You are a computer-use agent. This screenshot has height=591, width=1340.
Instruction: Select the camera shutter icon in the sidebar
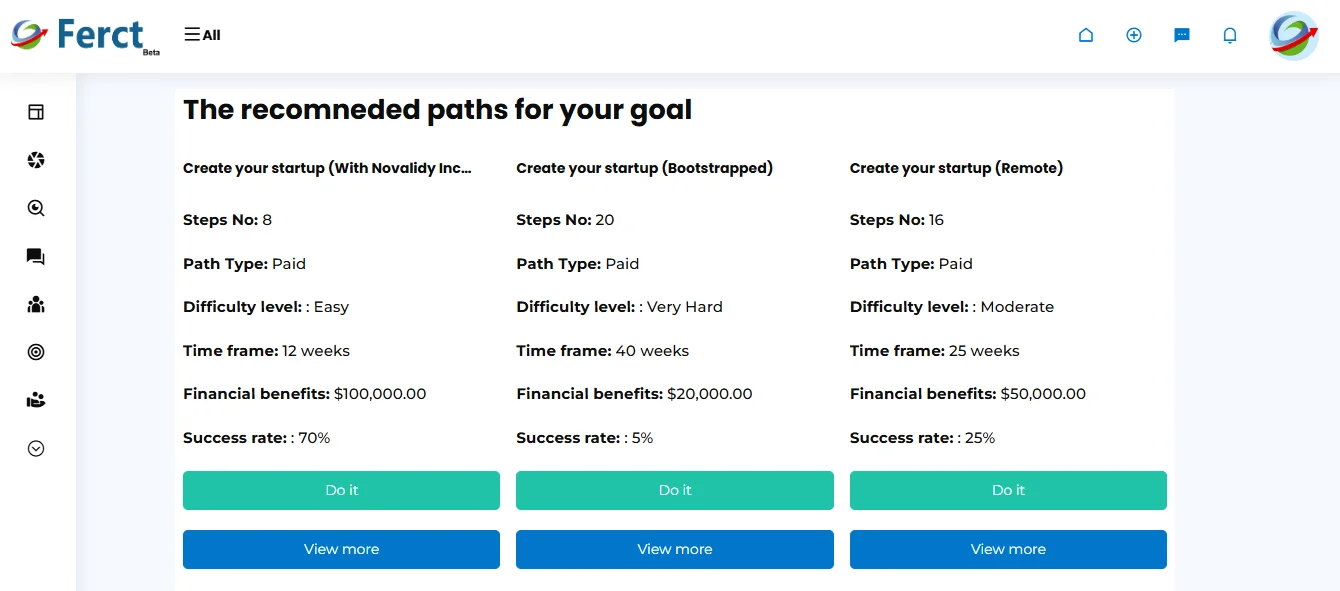click(x=36, y=160)
